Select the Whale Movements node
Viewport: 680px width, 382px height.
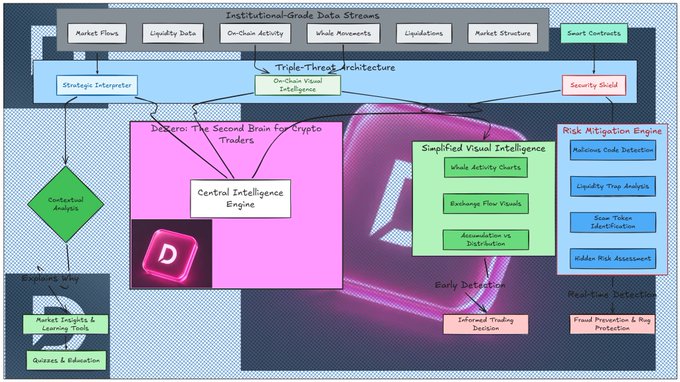pos(343,33)
